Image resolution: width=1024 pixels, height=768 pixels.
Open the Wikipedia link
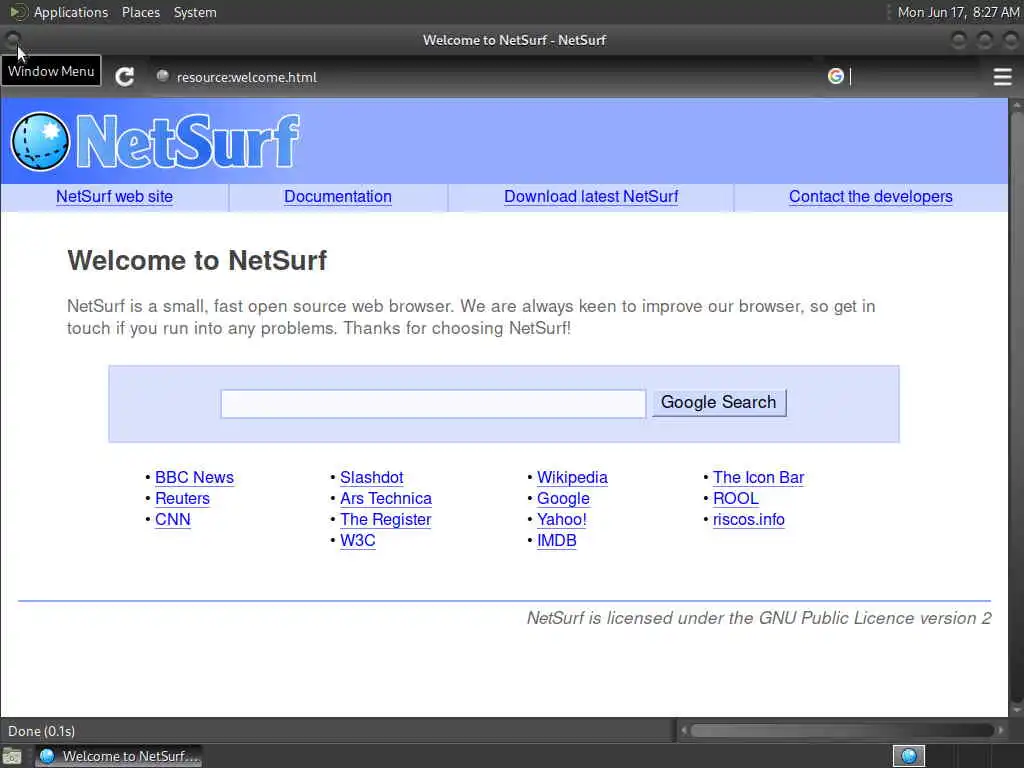[x=572, y=477]
